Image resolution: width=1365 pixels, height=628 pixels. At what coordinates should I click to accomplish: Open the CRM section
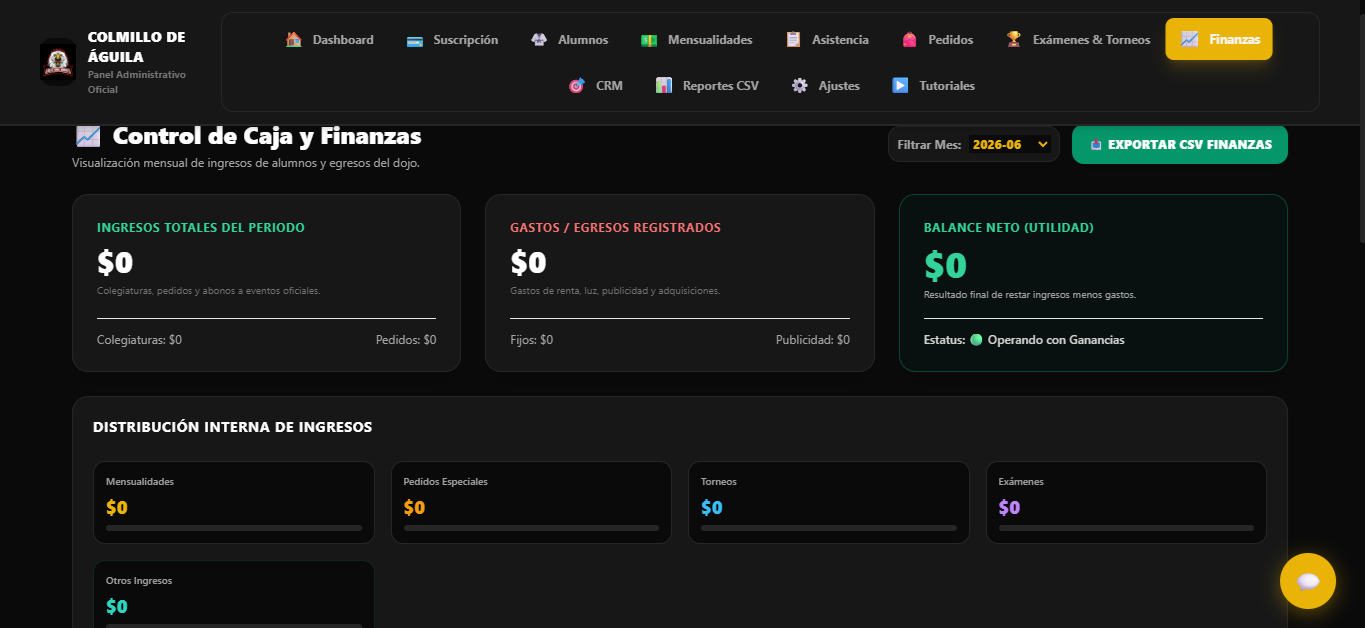point(595,86)
